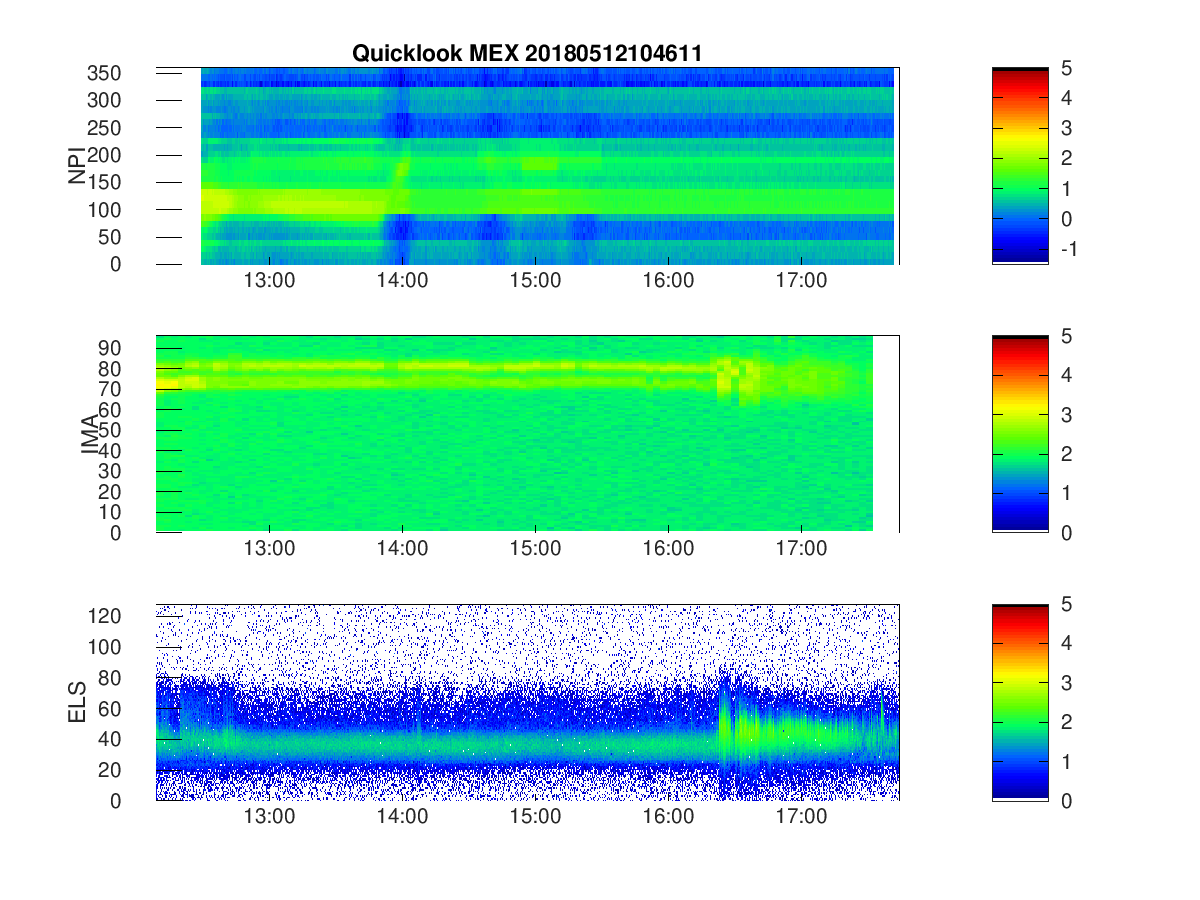Click the ELS panel colorbar
Viewport: 1200px width, 900px height.
(1020, 702)
